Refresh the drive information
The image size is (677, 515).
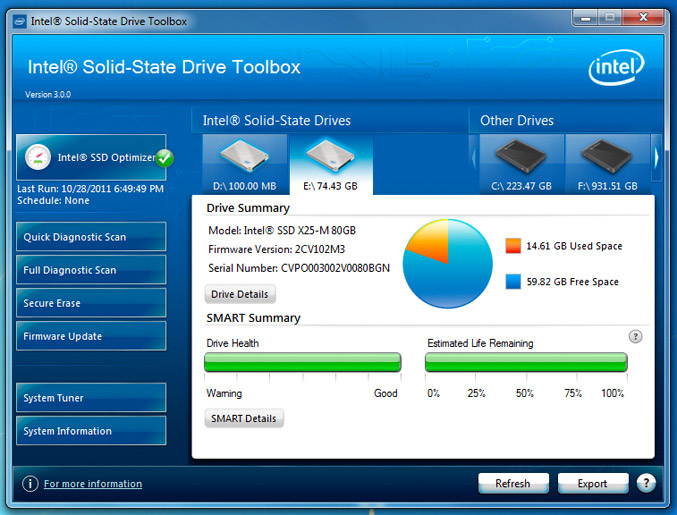pyautogui.click(x=513, y=483)
